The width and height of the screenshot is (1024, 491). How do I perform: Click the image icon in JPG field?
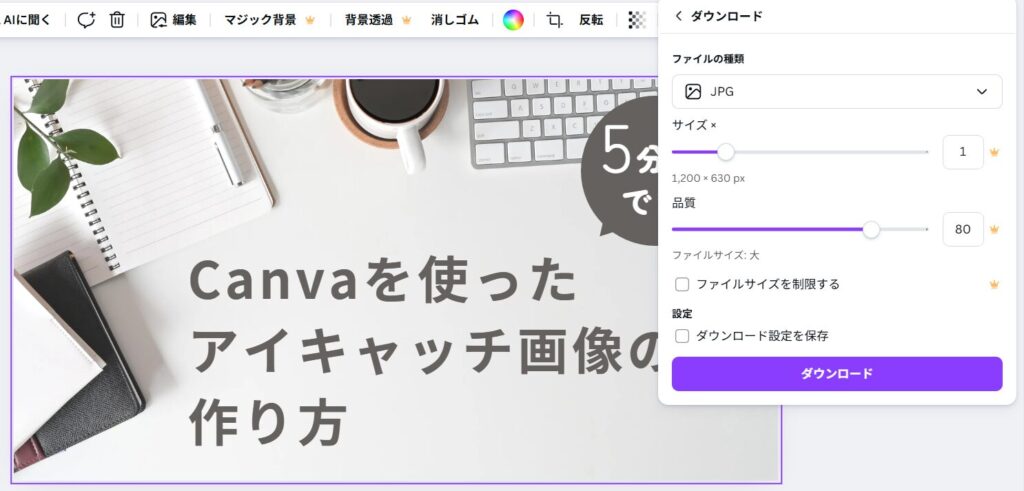tap(693, 91)
